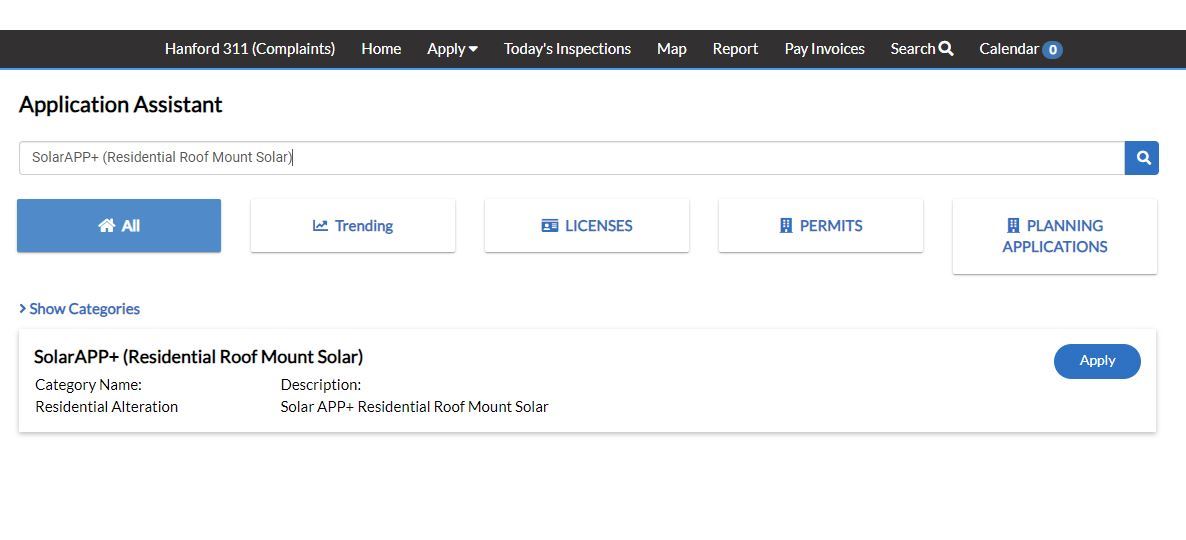
Task: Switch to the PERMITS tab
Action: [x=821, y=225]
